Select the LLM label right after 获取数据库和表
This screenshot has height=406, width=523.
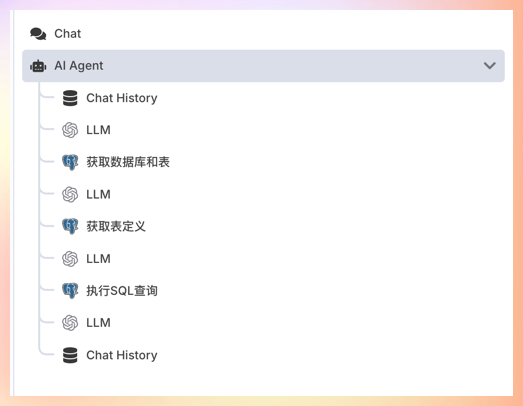point(98,194)
